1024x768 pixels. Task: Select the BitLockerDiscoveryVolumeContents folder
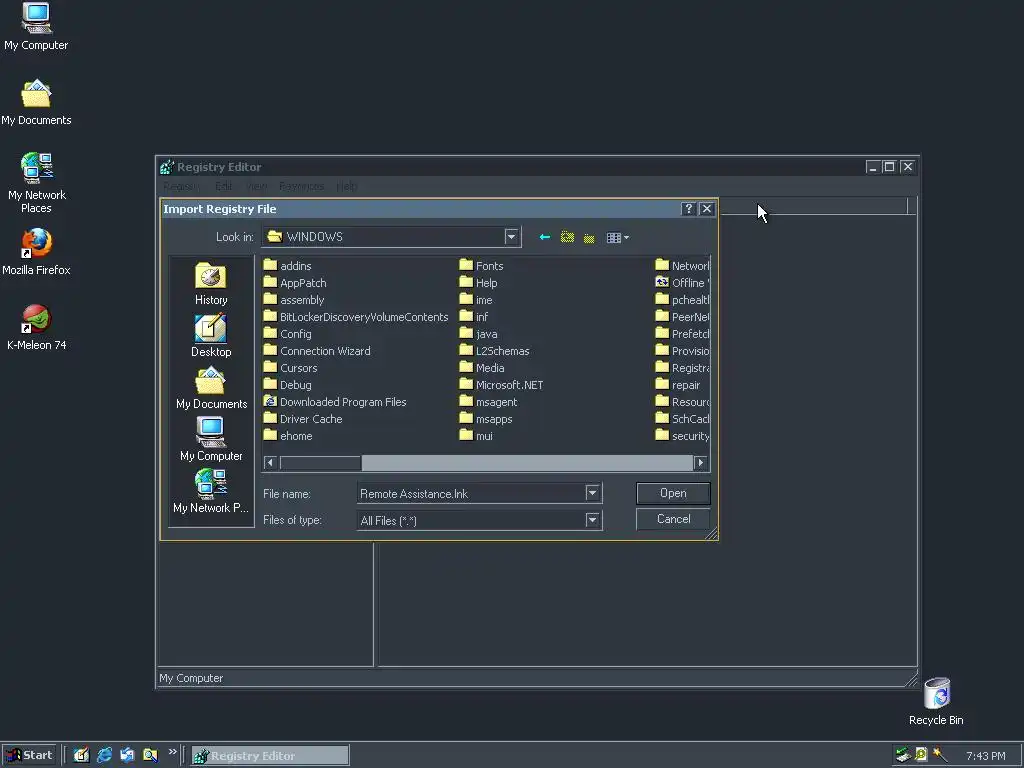pyautogui.click(x=356, y=317)
